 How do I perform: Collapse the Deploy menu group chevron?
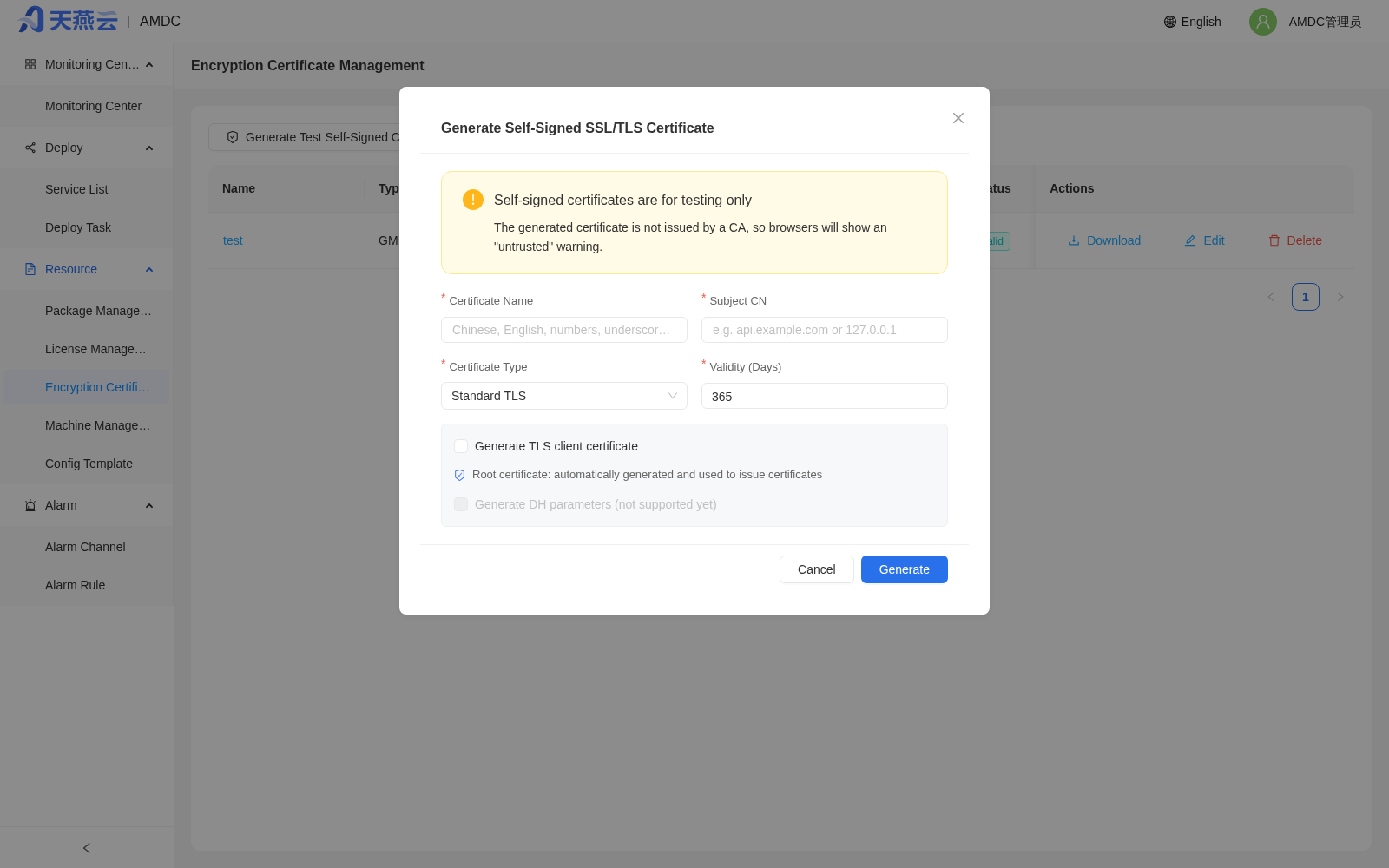[149, 148]
